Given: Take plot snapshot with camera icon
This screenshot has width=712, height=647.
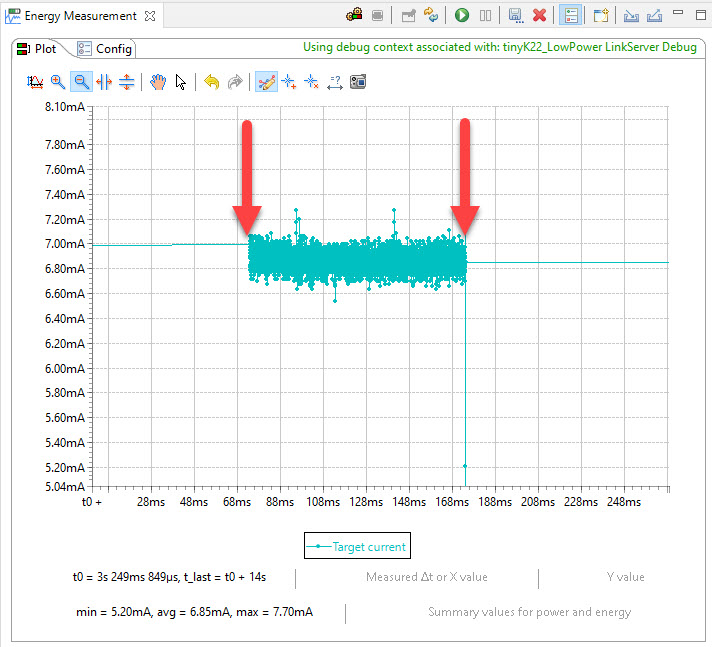Looking at the screenshot, I should click(358, 82).
